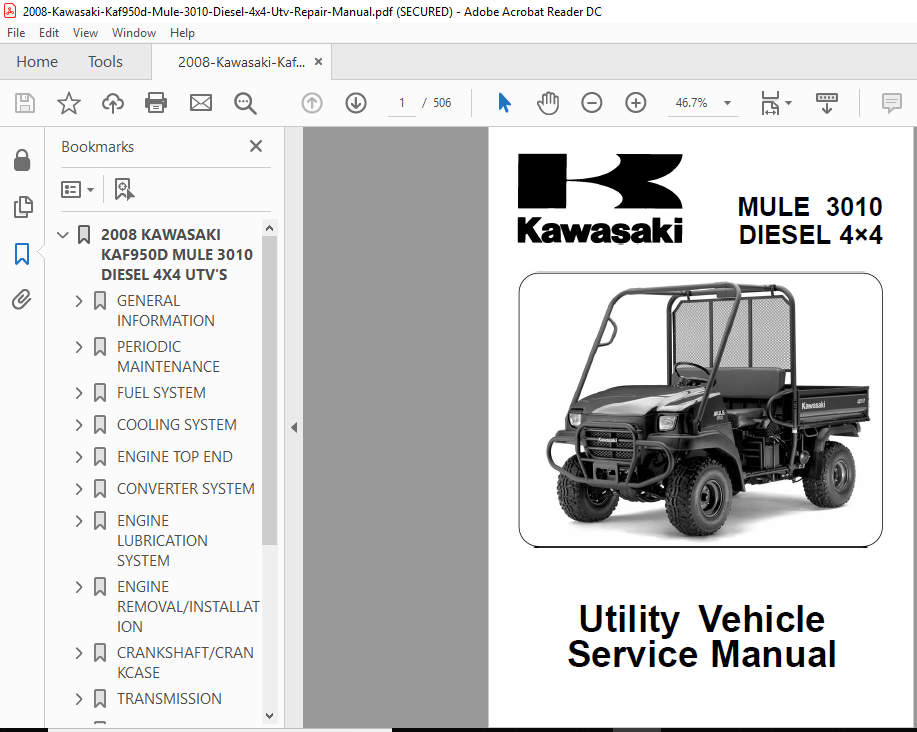The height and width of the screenshot is (732, 917).
Task: Expand the Converter System bookmark
Action: (79, 489)
